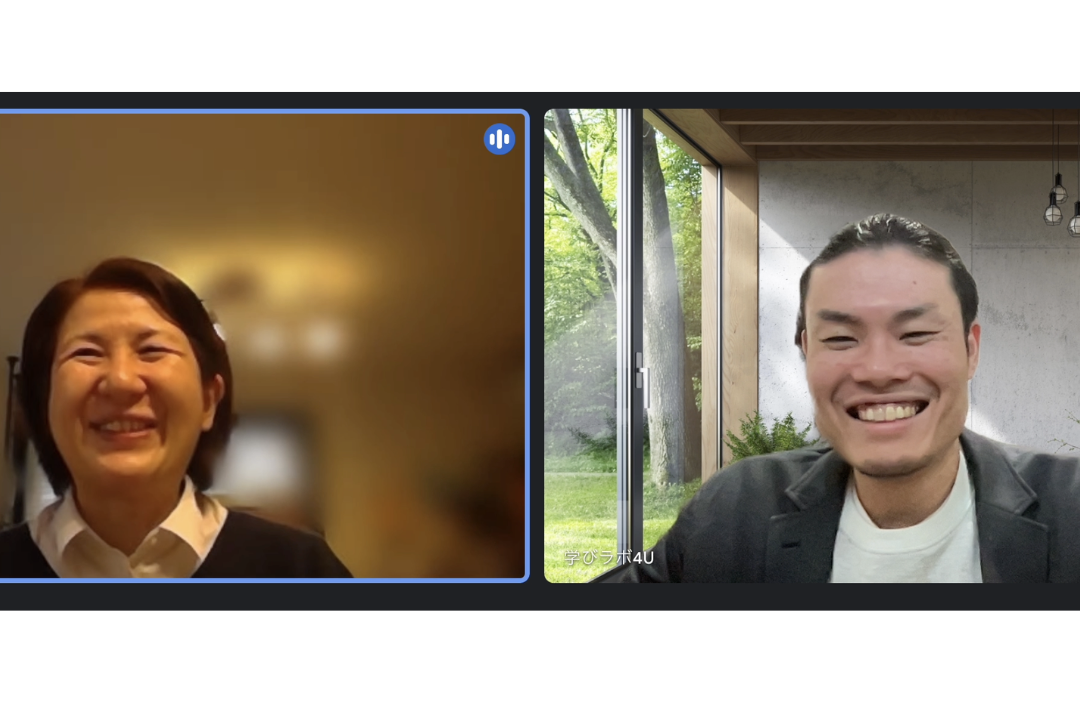Select the 学びラボ4U participant name label
Image resolution: width=1080 pixels, height=720 pixels.
609,557
